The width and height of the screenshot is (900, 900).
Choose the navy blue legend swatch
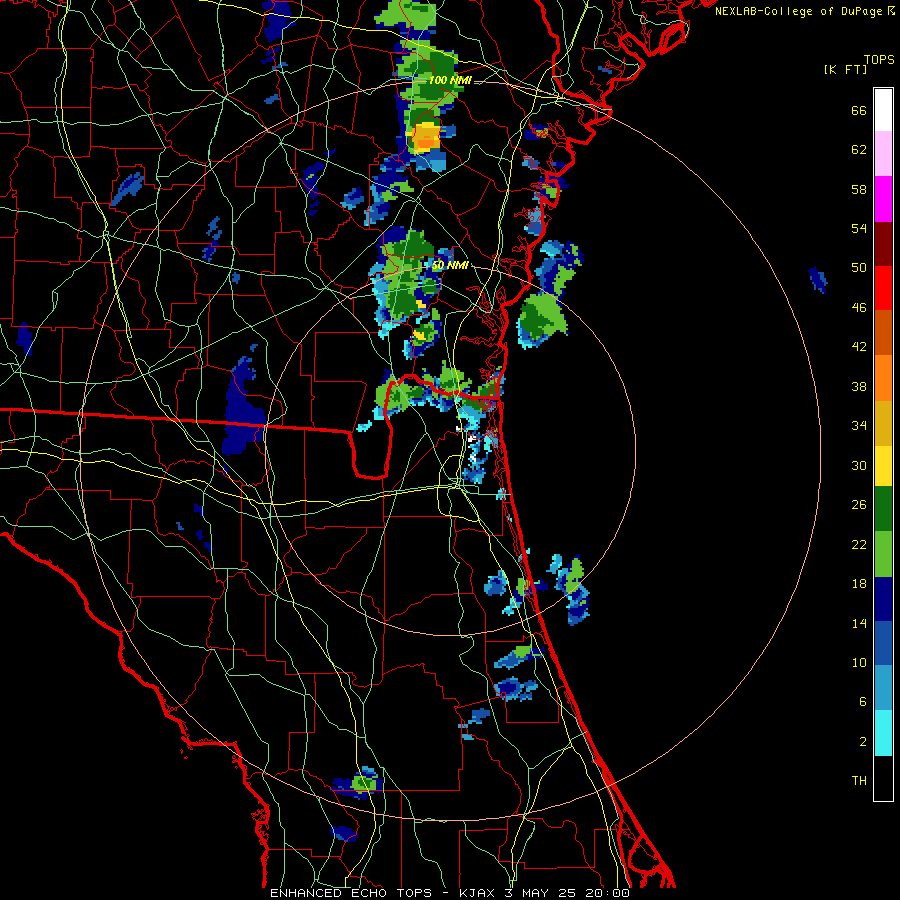883,599
